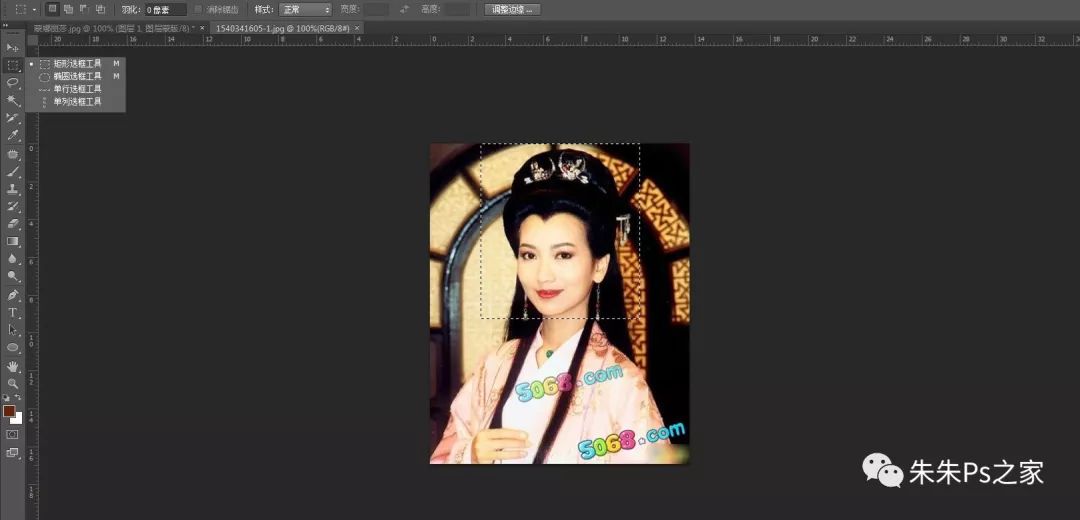Select the Move tool

coord(12,48)
